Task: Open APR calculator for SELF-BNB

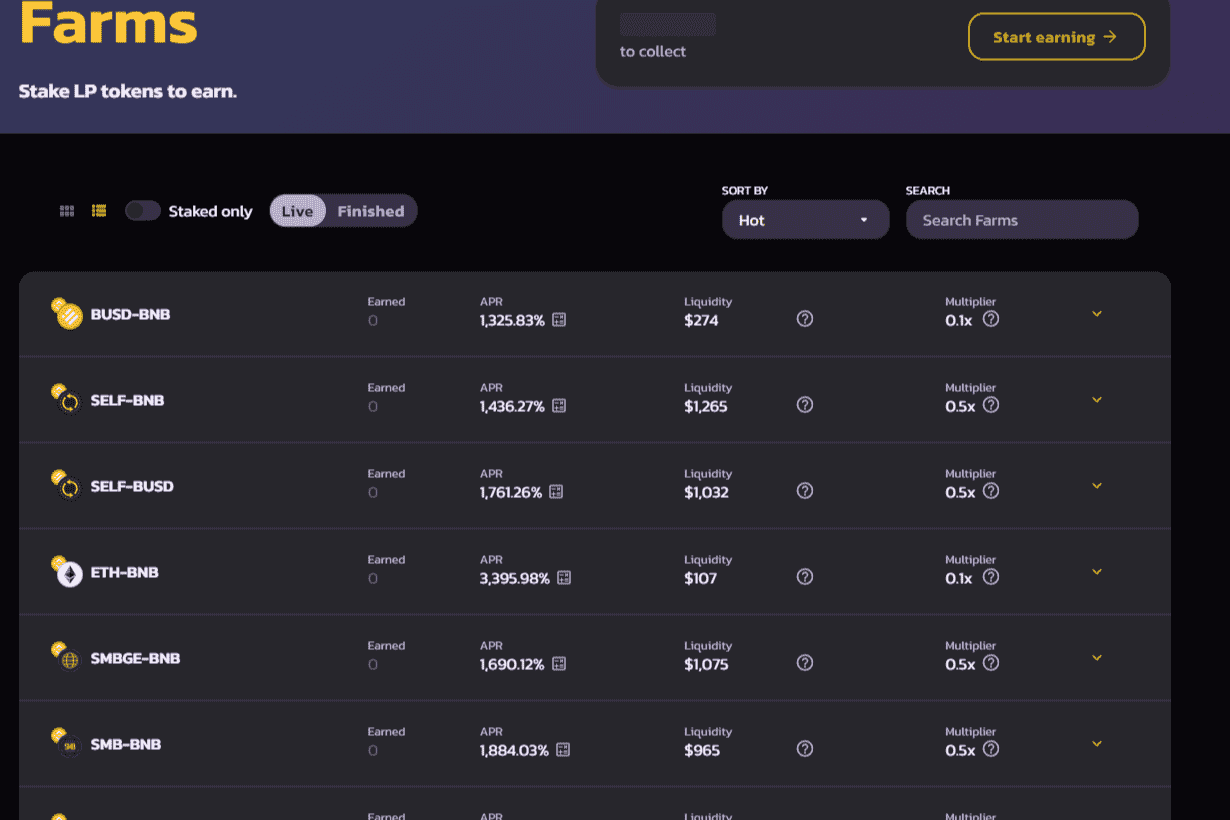Action: click(x=559, y=406)
